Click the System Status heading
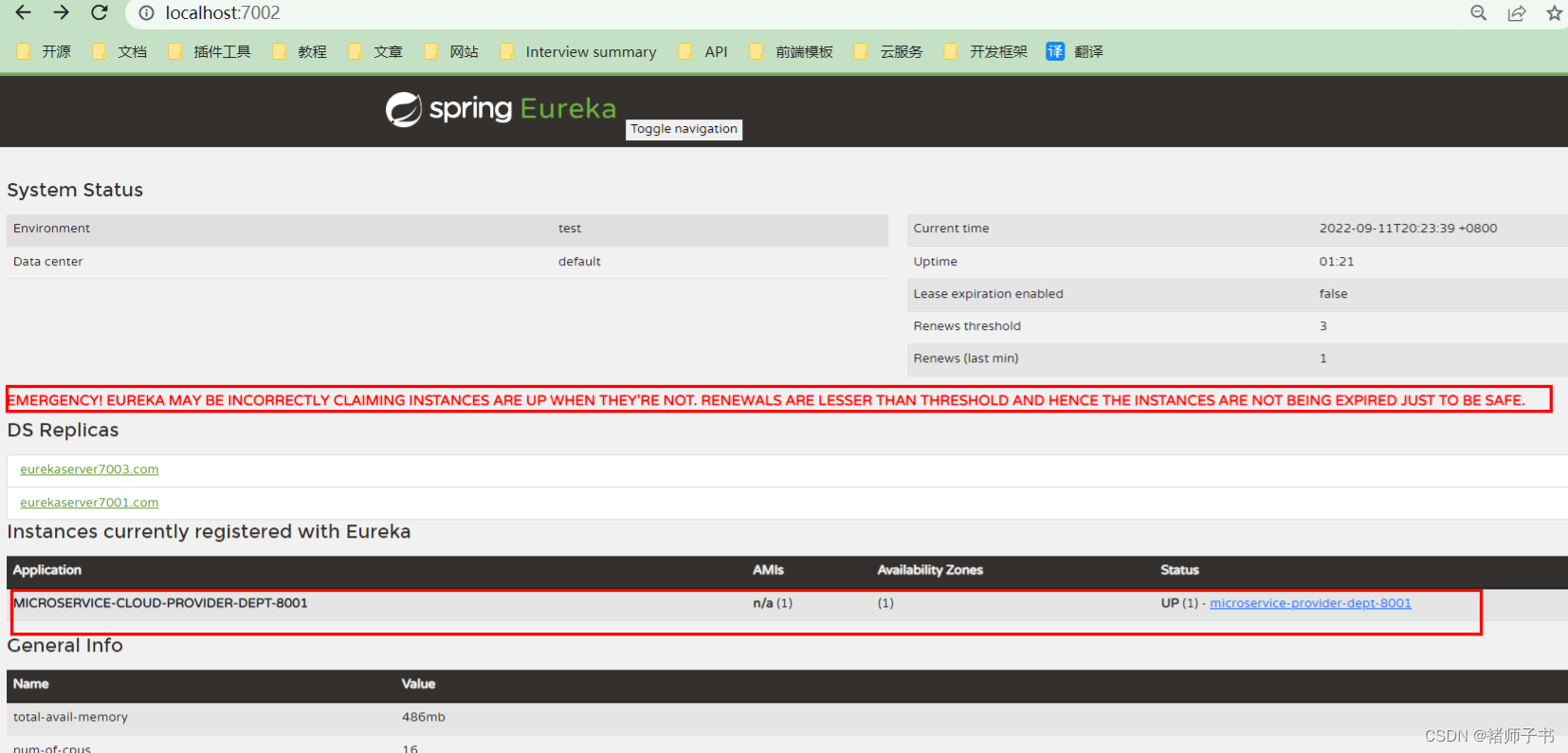This screenshot has width=1568, height=753. 75,190
